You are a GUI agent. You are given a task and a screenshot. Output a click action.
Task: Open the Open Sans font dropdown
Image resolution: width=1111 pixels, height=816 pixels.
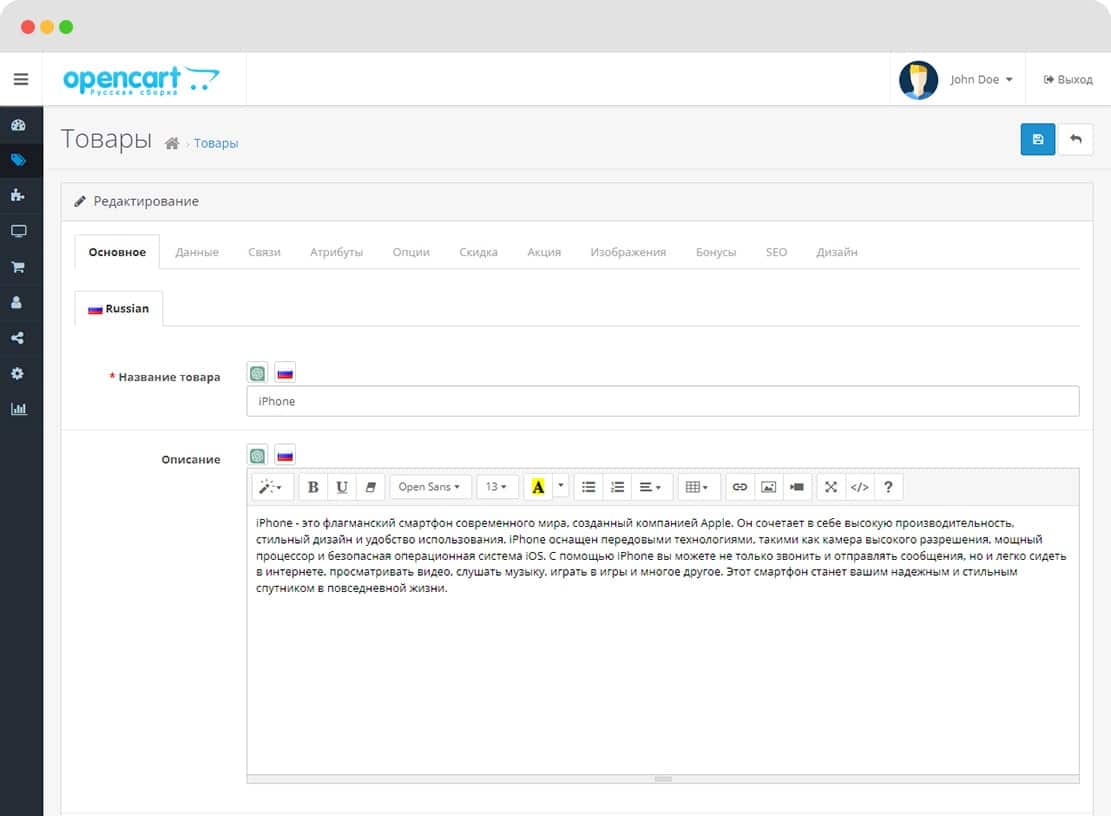click(x=429, y=487)
